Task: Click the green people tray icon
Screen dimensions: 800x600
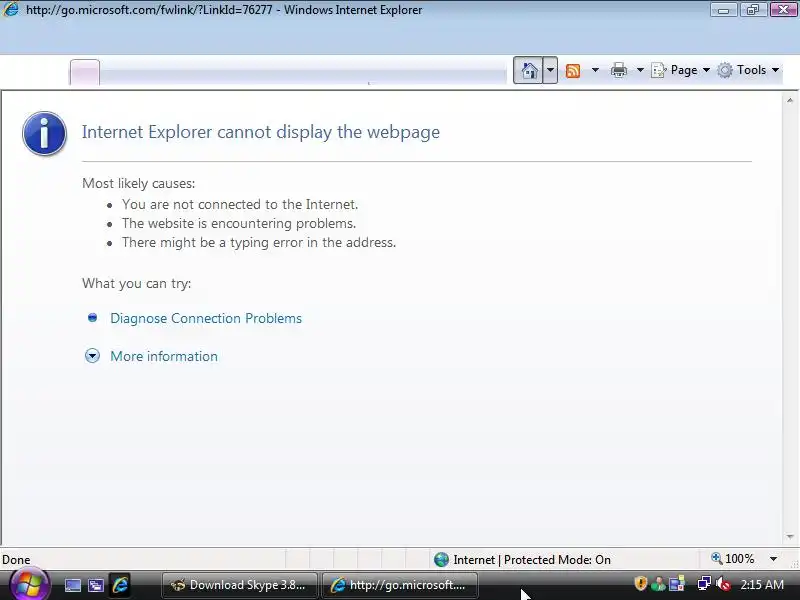Action: (658, 584)
